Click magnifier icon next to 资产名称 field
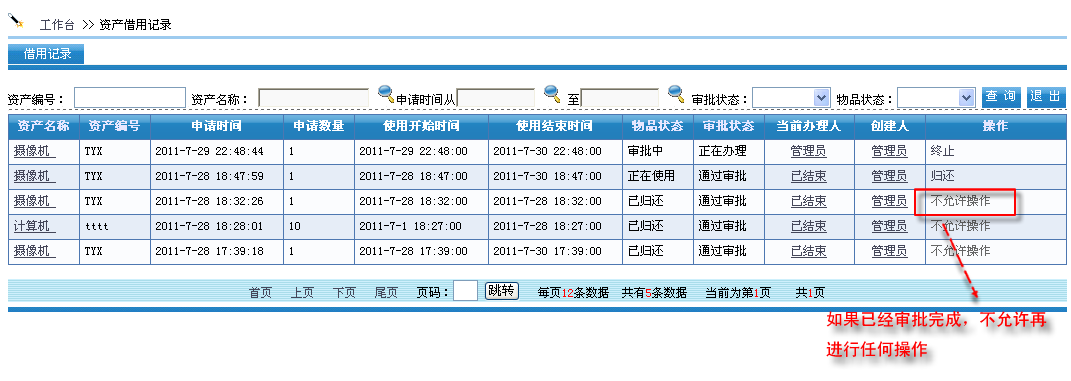Screen dimensions: 1071x381 pyautogui.click(x=386, y=93)
